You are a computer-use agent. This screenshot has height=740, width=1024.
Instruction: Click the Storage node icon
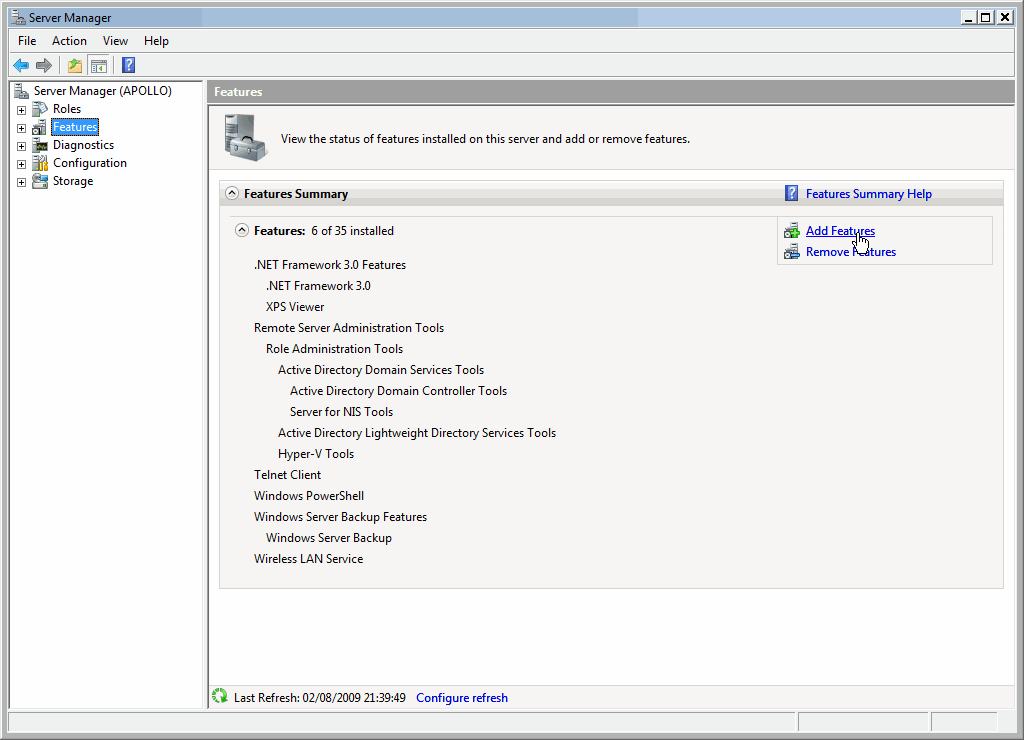pyautogui.click(x=40, y=182)
